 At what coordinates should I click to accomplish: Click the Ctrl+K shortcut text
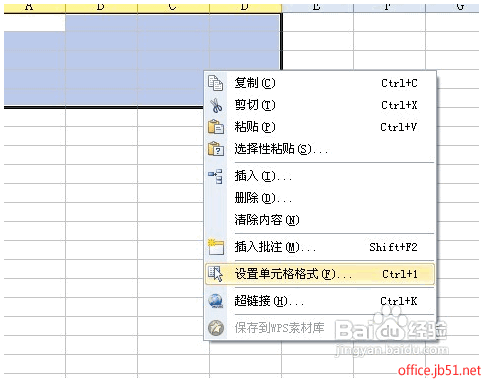[399, 301]
